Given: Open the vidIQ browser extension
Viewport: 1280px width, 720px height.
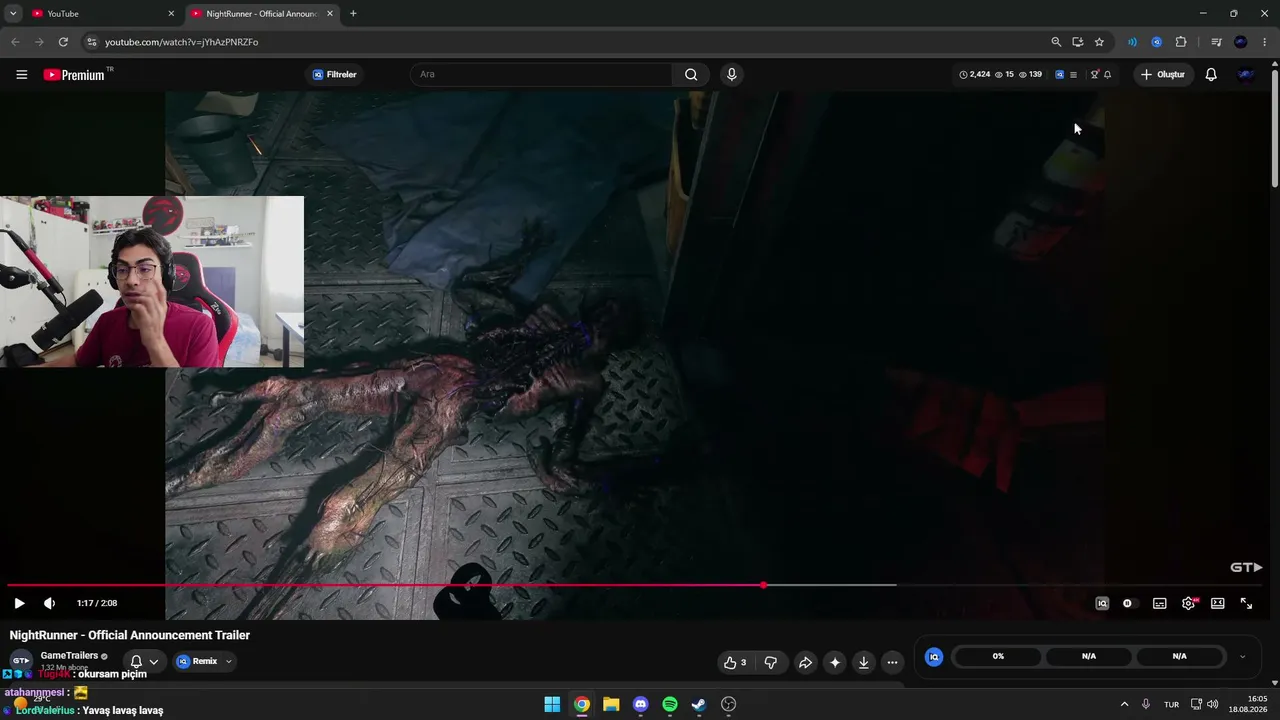Looking at the screenshot, I should click(x=1157, y=42).
